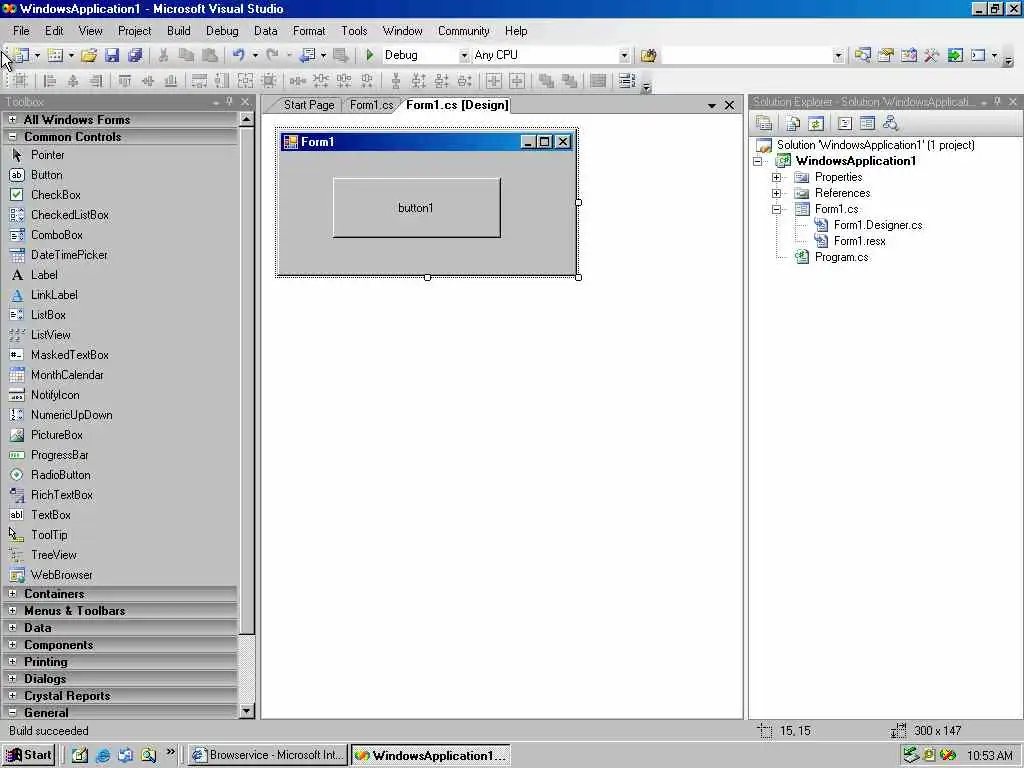Open the Format menu

309,31
